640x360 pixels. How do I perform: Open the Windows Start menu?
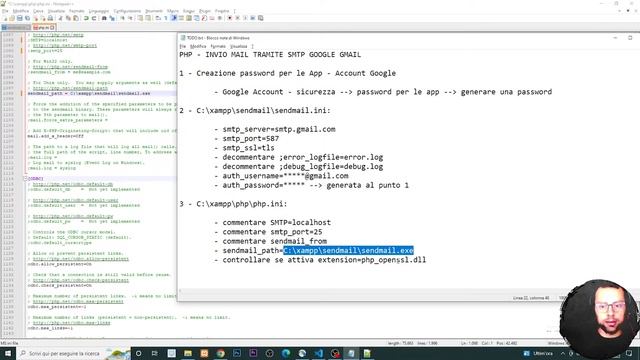click(x=8, y=353)
